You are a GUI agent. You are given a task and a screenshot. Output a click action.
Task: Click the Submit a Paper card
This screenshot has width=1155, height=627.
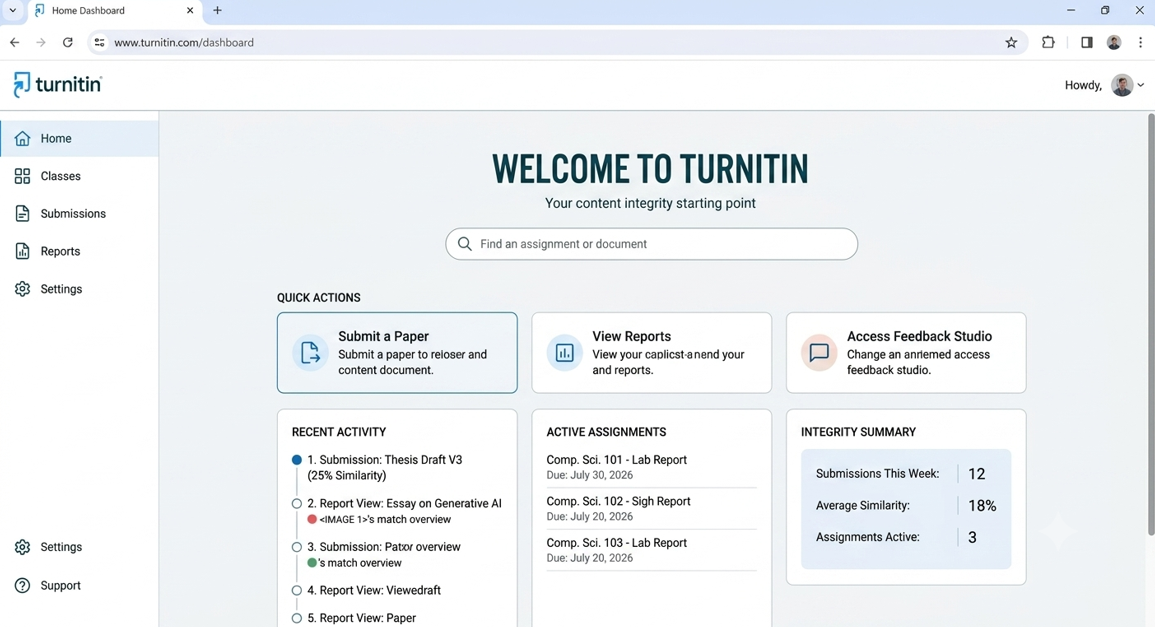397,352
